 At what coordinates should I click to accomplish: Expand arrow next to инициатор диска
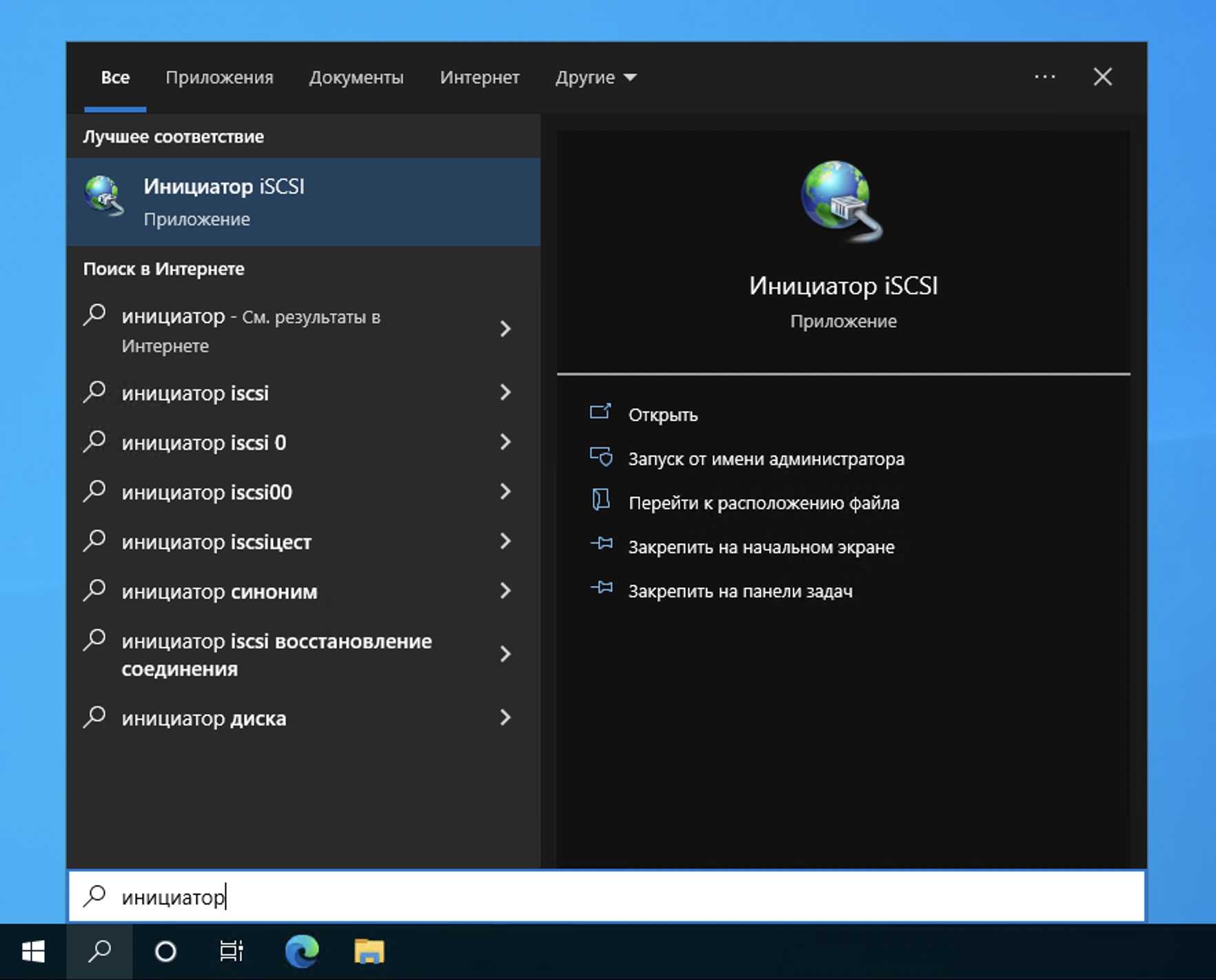505,718
